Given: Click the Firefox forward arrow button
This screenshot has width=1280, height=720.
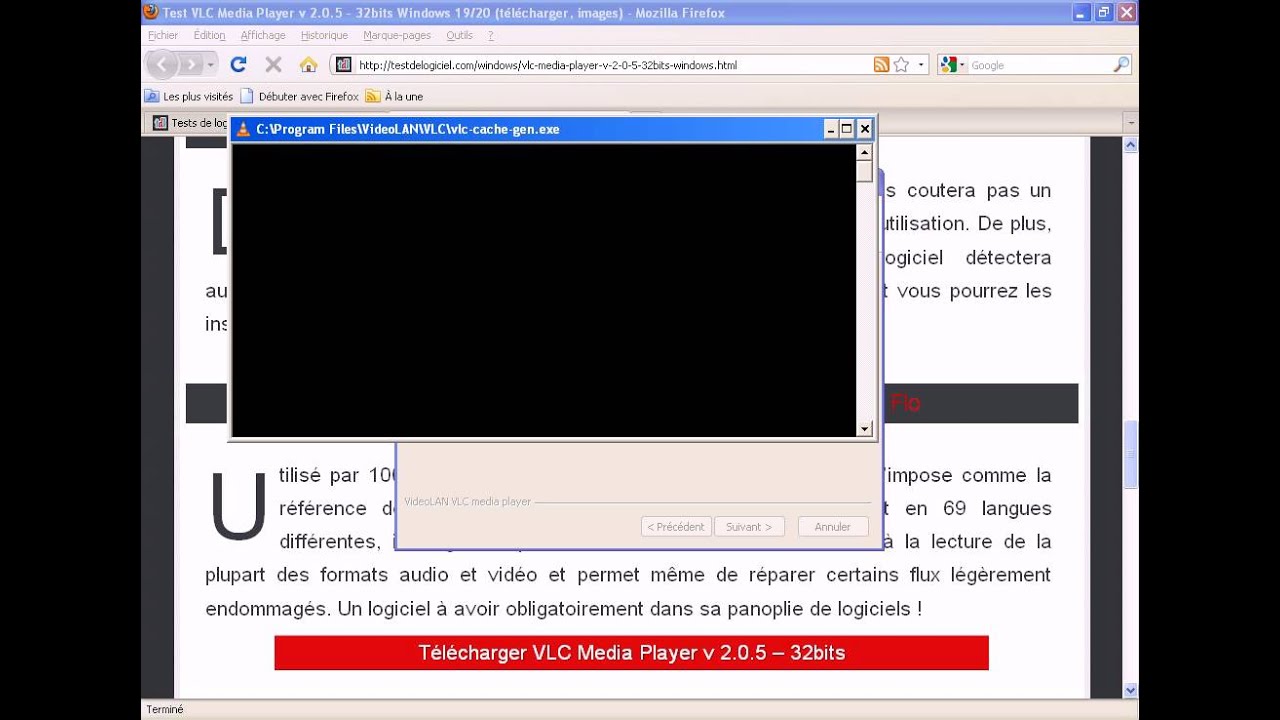Looking at the screenshot, I should (190, 65).
